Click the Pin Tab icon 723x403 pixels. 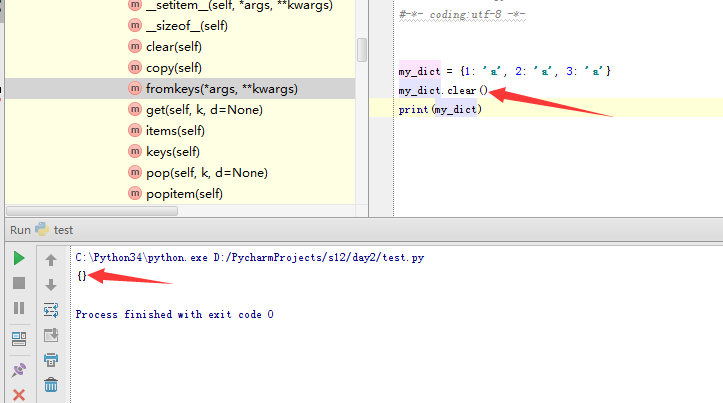tap(19, 370)
